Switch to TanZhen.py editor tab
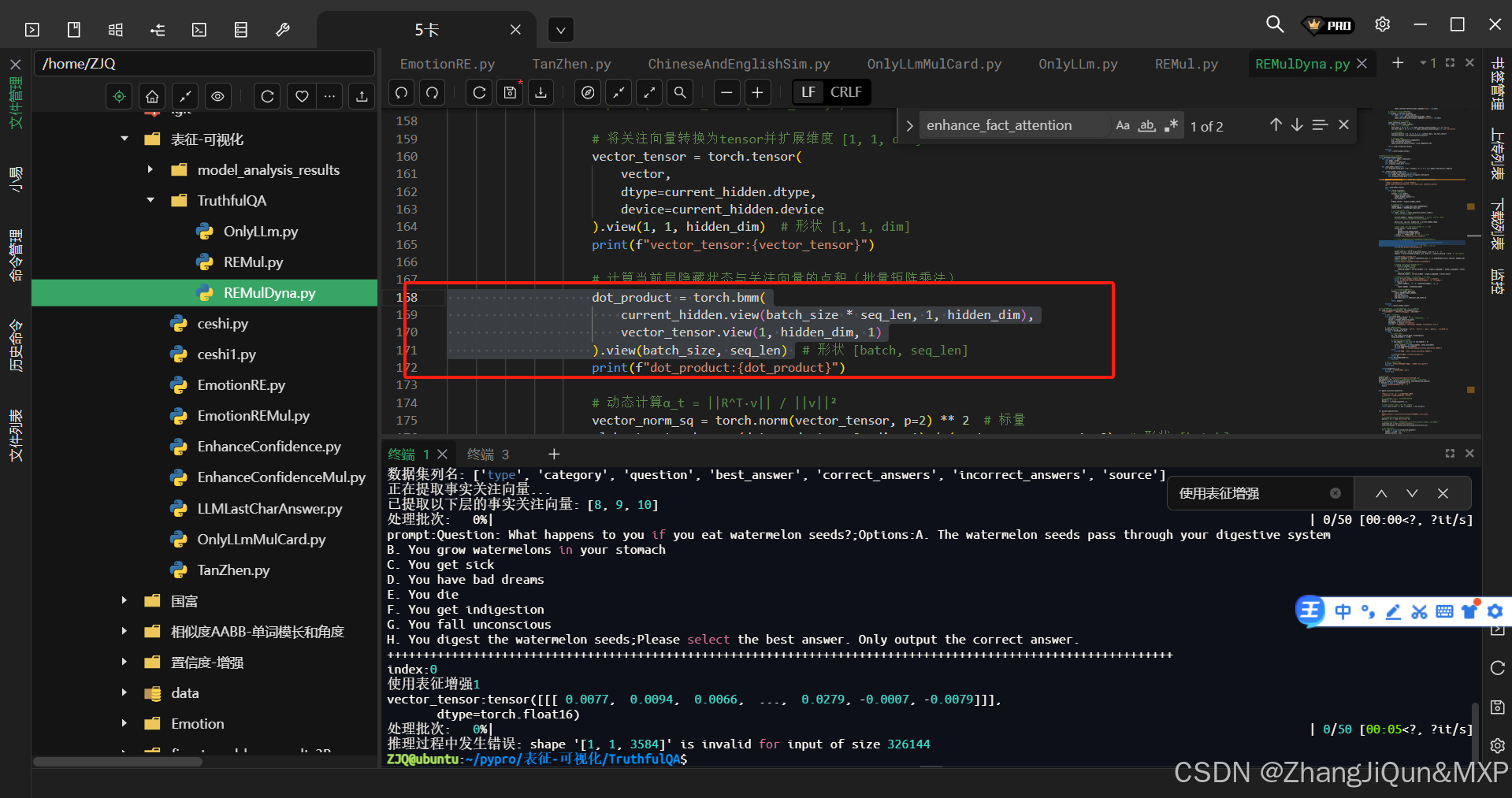 tap(571, 64)
